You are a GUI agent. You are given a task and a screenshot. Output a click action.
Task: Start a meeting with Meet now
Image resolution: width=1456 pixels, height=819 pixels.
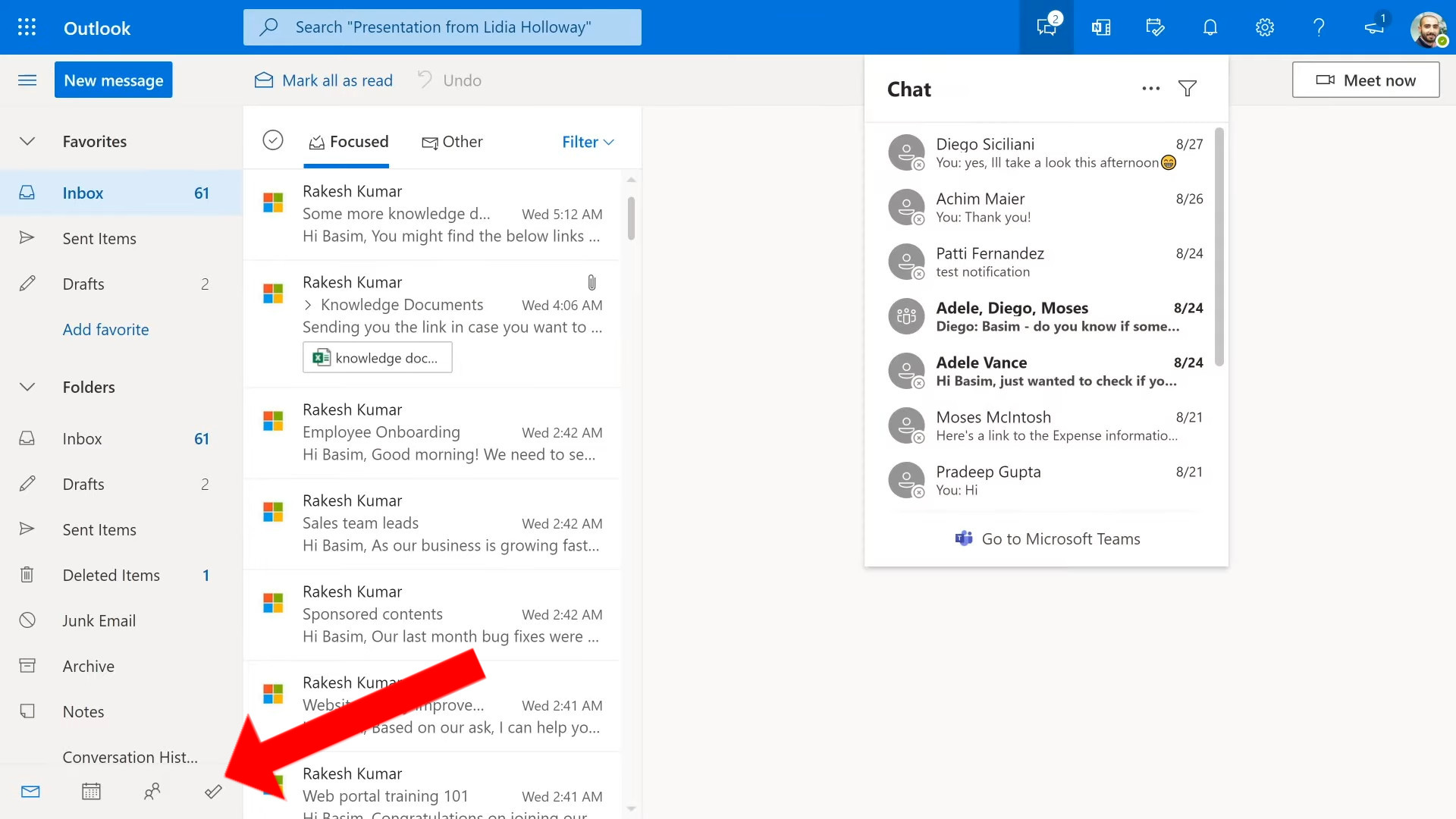pyautogui.click(x=1365, y=79)
